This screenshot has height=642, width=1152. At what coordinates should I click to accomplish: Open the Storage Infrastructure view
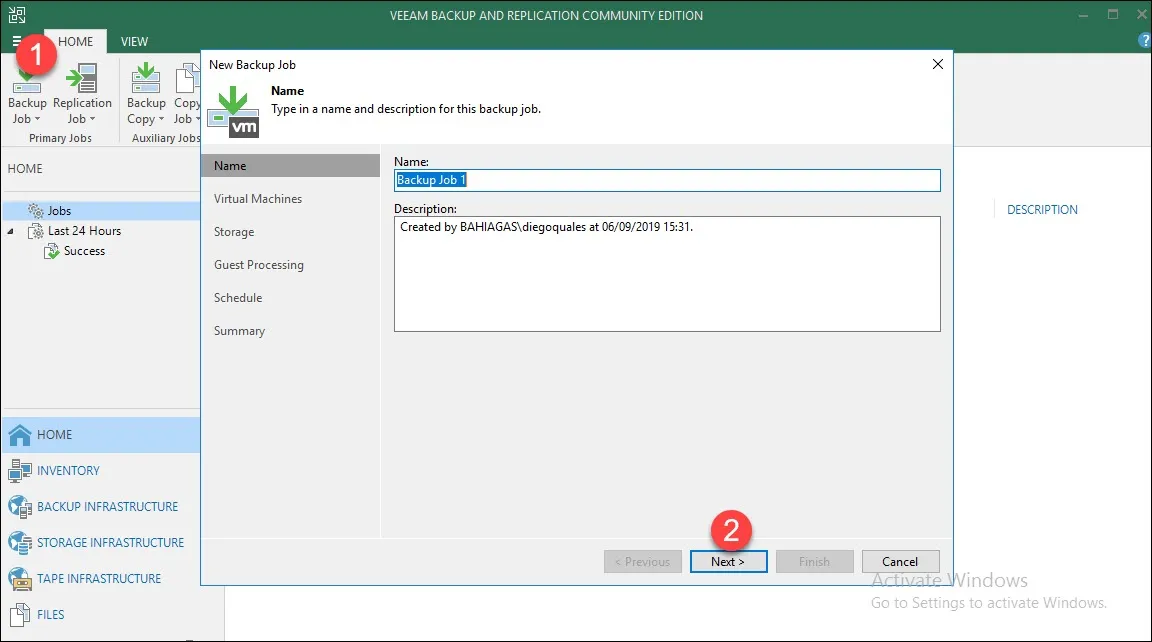(110, 542)
